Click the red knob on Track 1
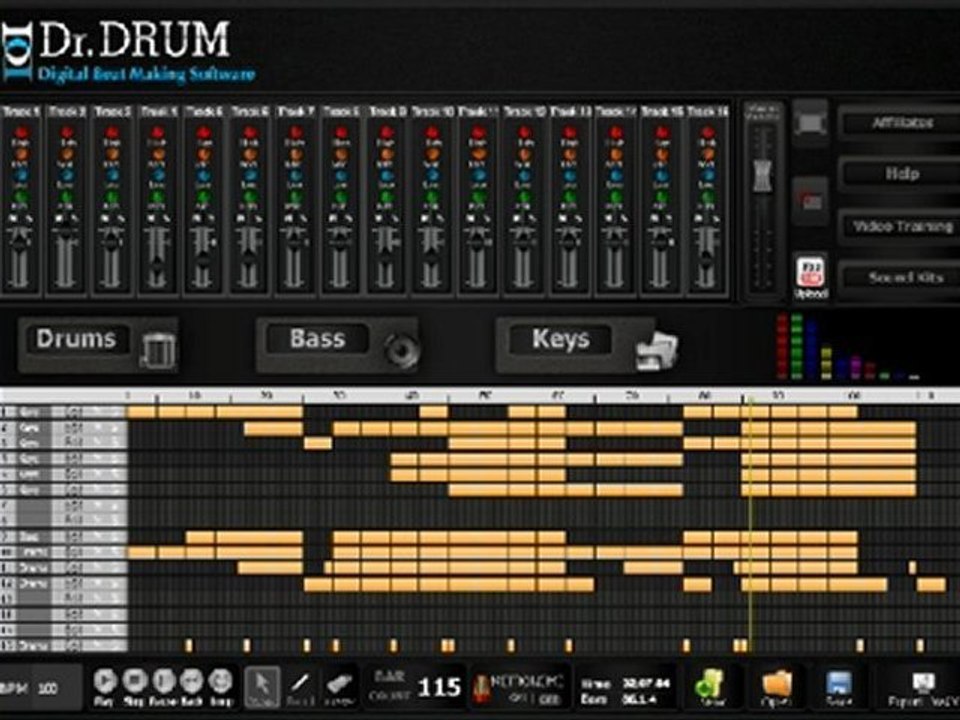 (x=21, y=132)
